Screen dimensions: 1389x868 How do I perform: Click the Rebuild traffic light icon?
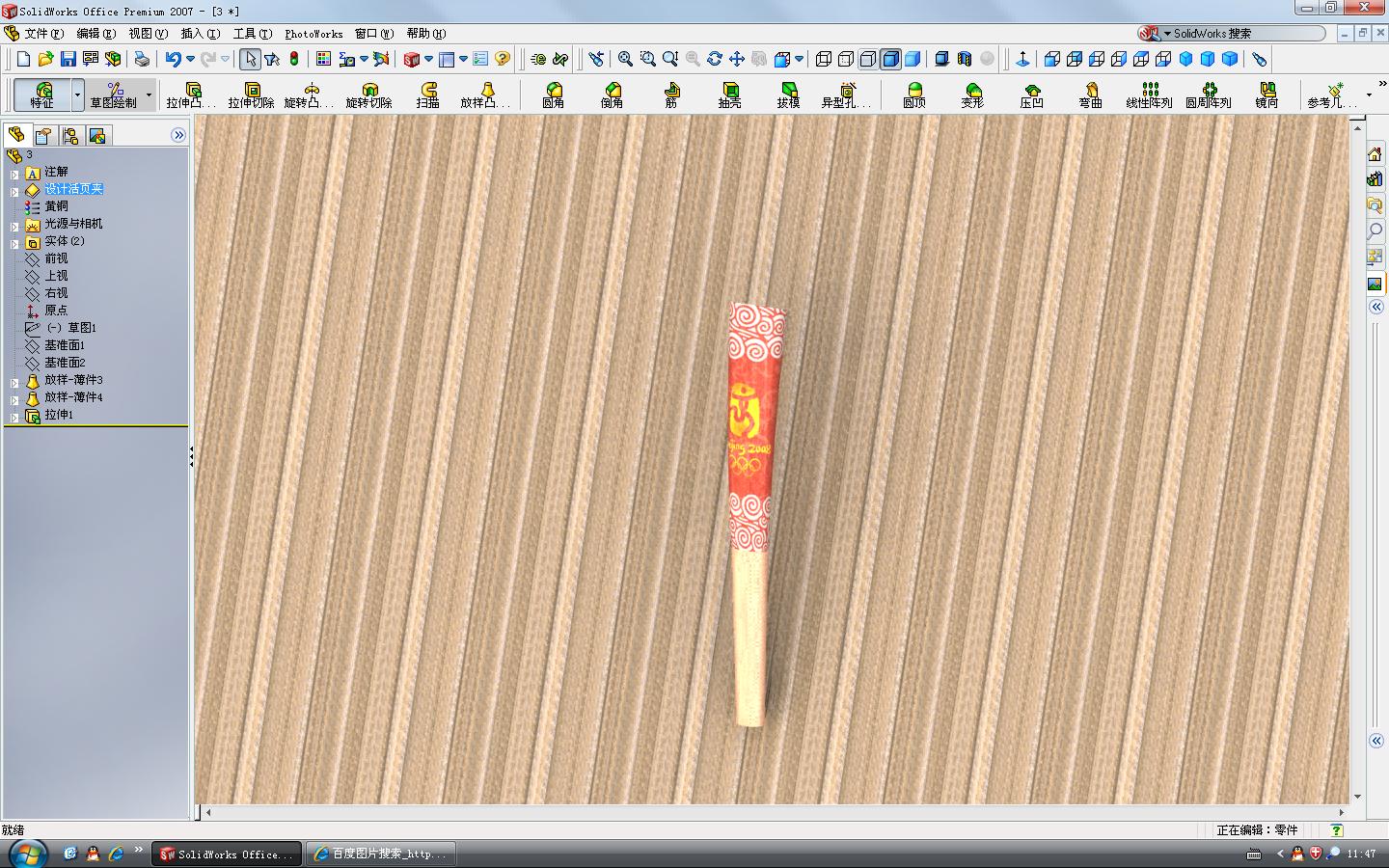(x=294, y=59)
